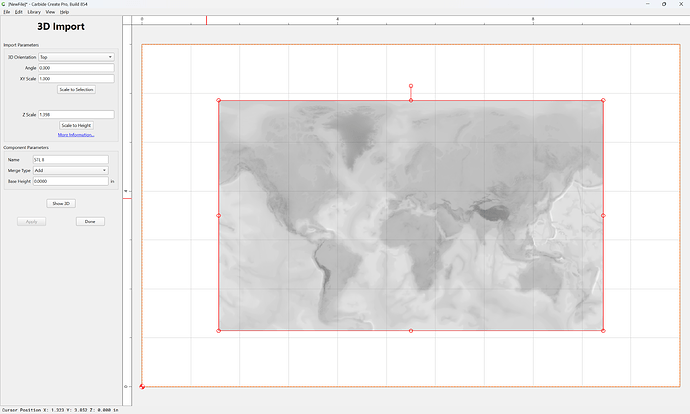Click the rotation handle above the map
690x414 pixels.
411,86
